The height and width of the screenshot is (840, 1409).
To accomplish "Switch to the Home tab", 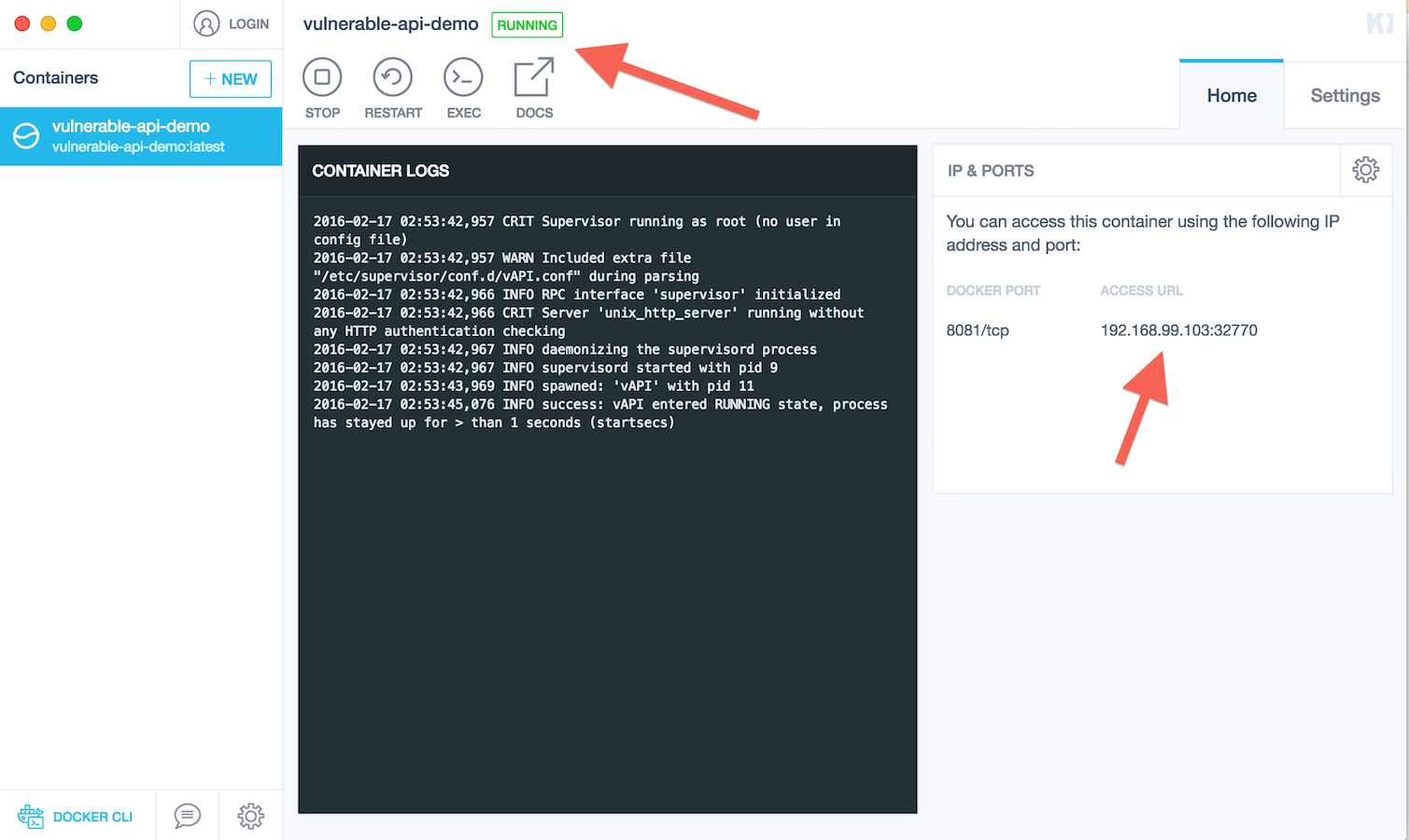I will (1232, 95).
